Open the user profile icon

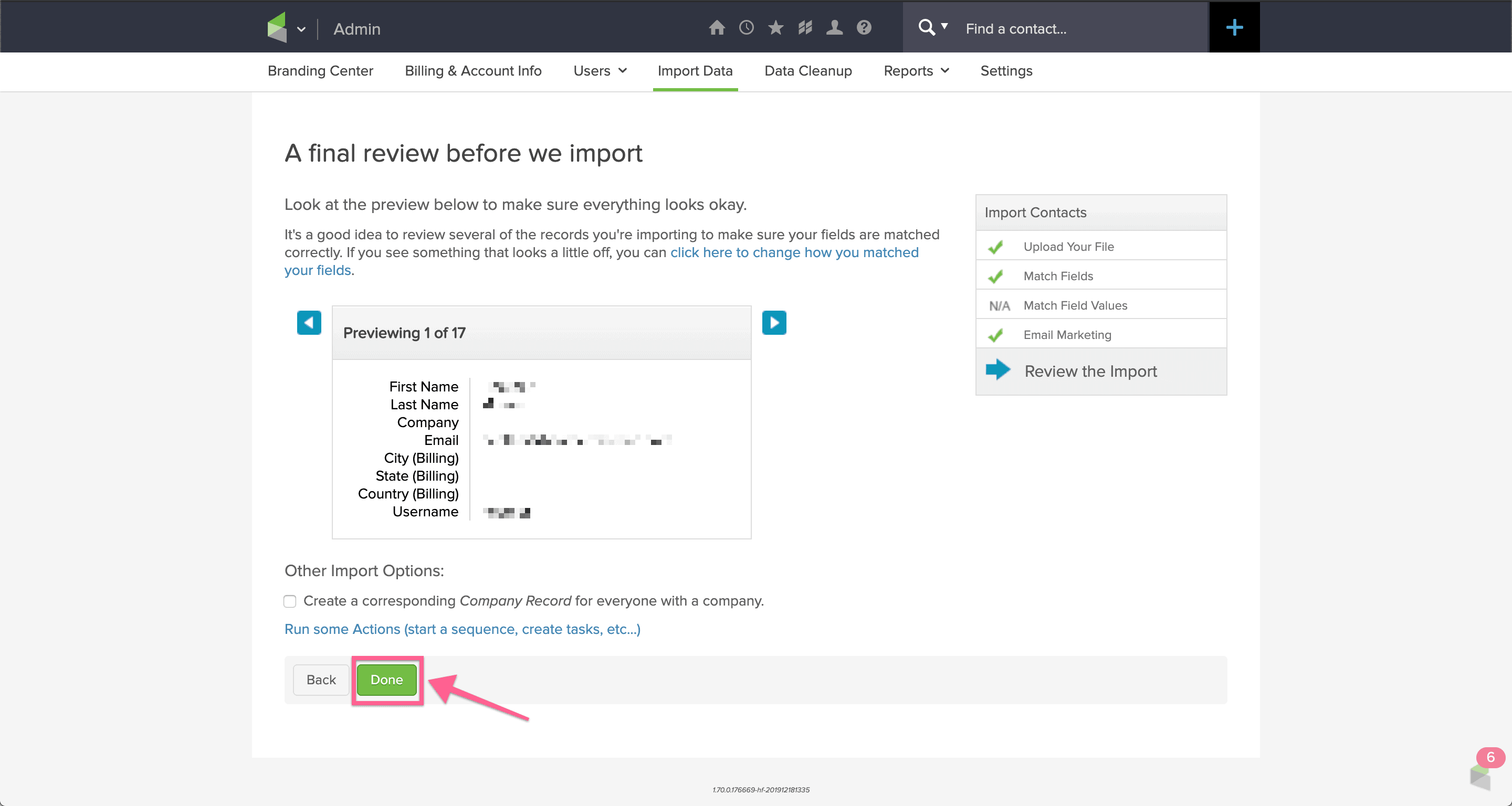click(x=834, y=28)
